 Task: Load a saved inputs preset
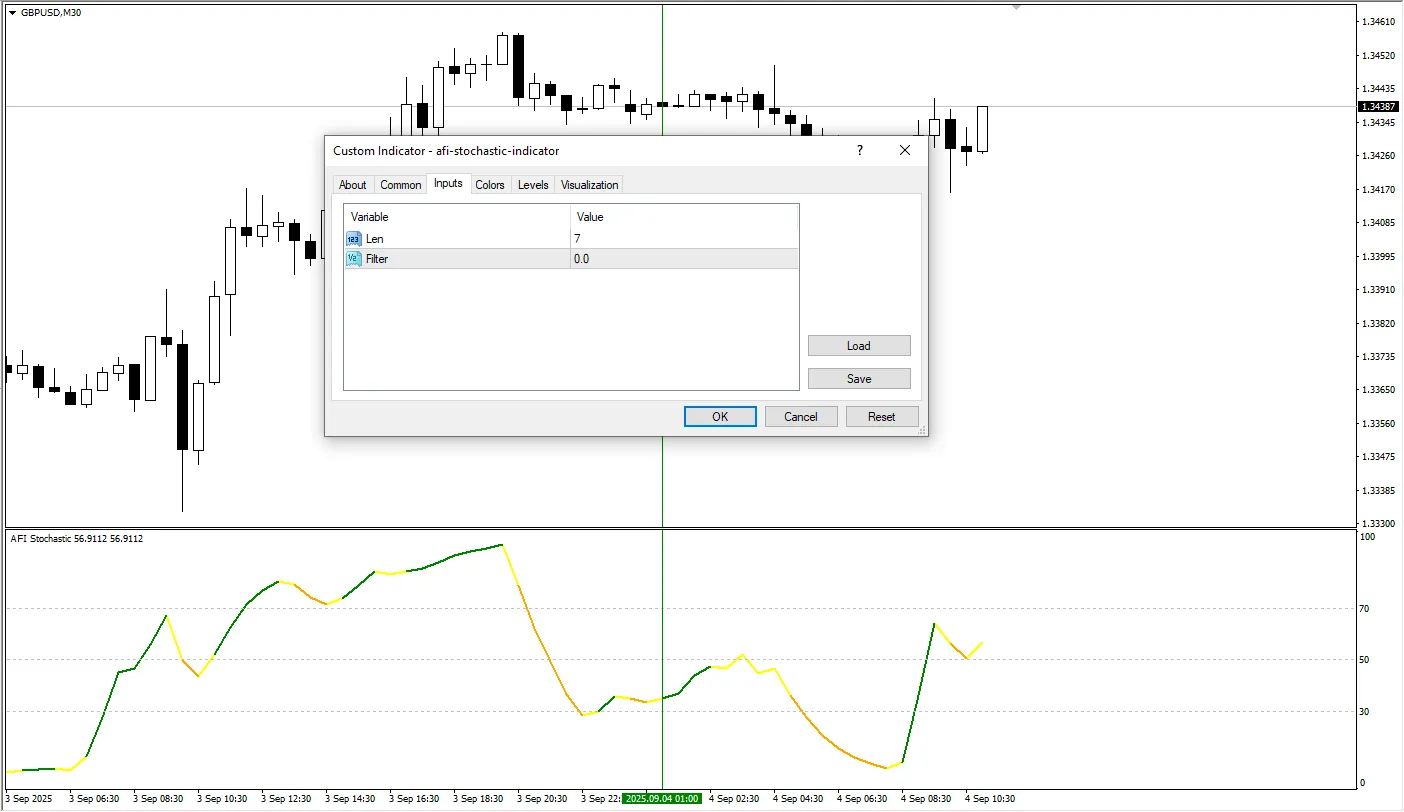[858, 345]
